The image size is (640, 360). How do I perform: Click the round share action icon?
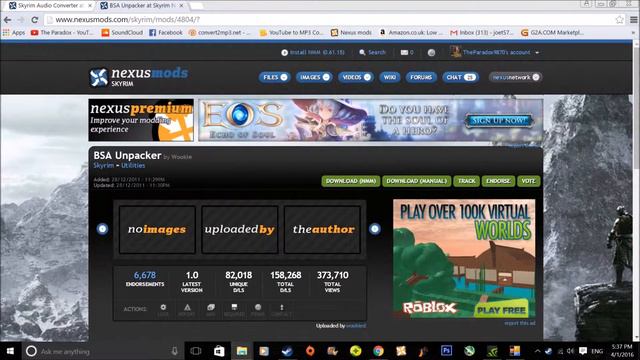[258, 307]
